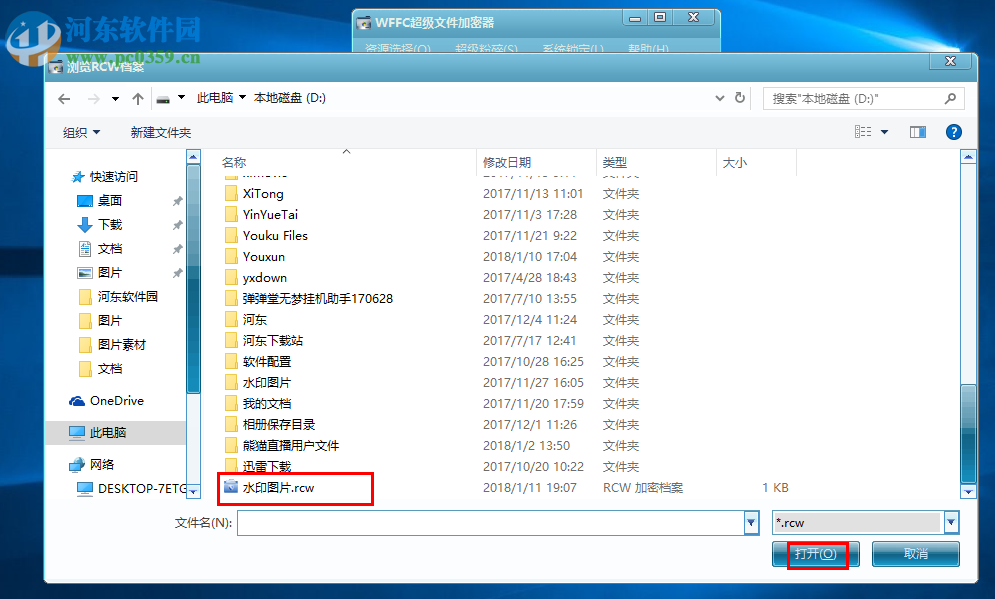This screenshot has height=599, width=995.
Task: Select the 水印图片.rcw file
Action: tap(278, 487)
